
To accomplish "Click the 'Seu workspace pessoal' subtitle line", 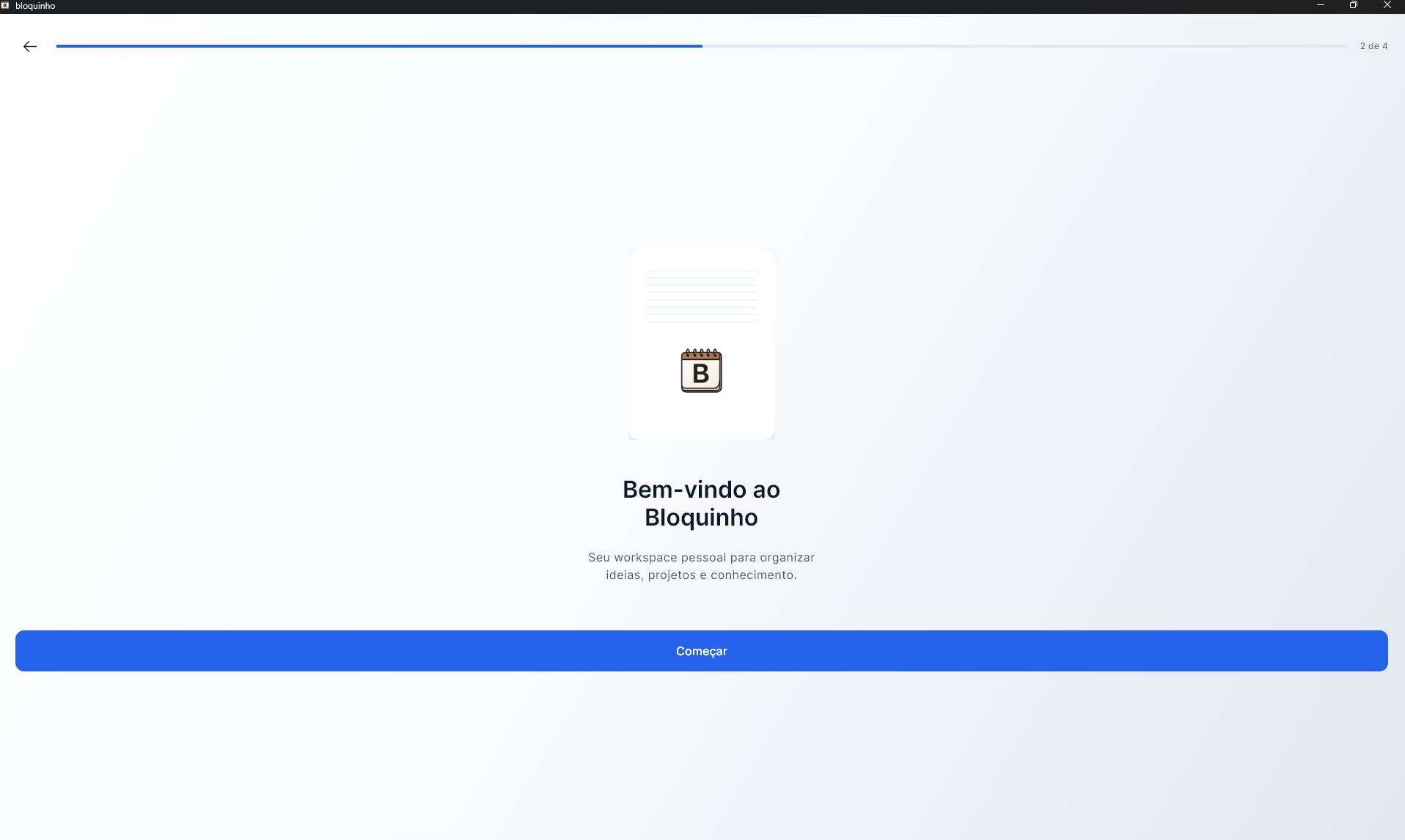I will (701, 558).
